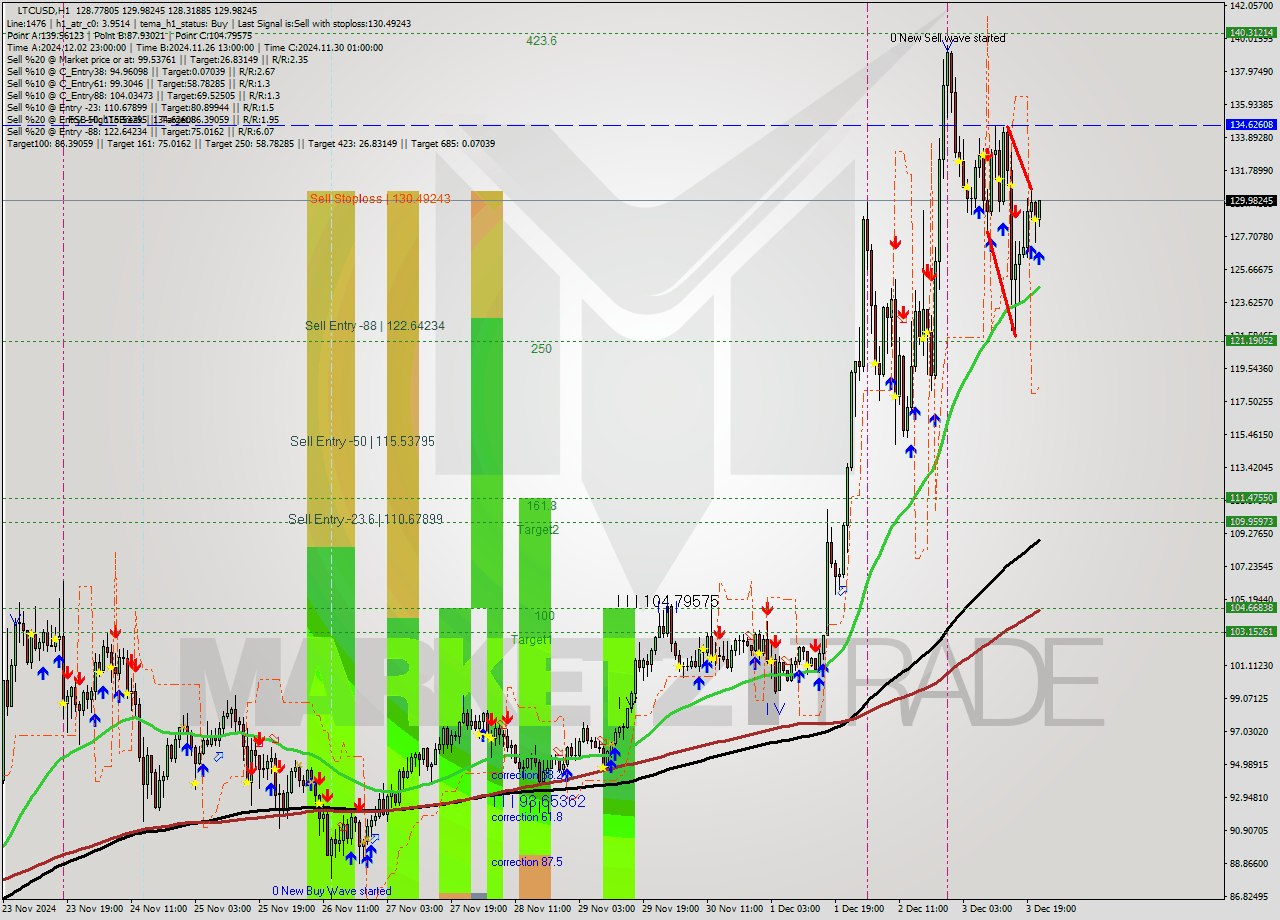Image resolution: width=1280 pixels, height=920 pixels.
Task: Click the 'correction 61.8' label
Action: pos(526,817)
